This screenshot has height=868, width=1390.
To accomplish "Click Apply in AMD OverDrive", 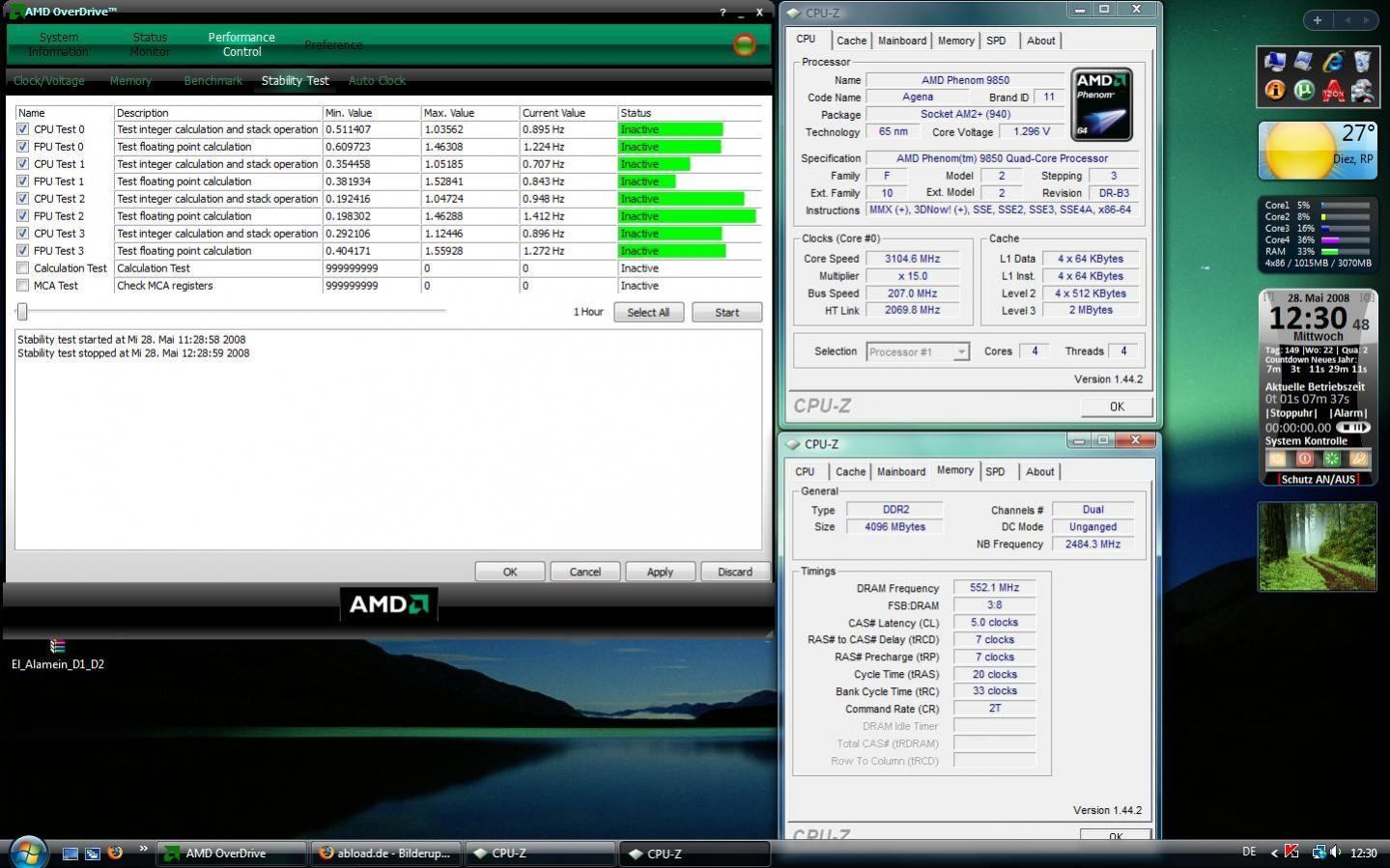I will [x=660, y=572].
